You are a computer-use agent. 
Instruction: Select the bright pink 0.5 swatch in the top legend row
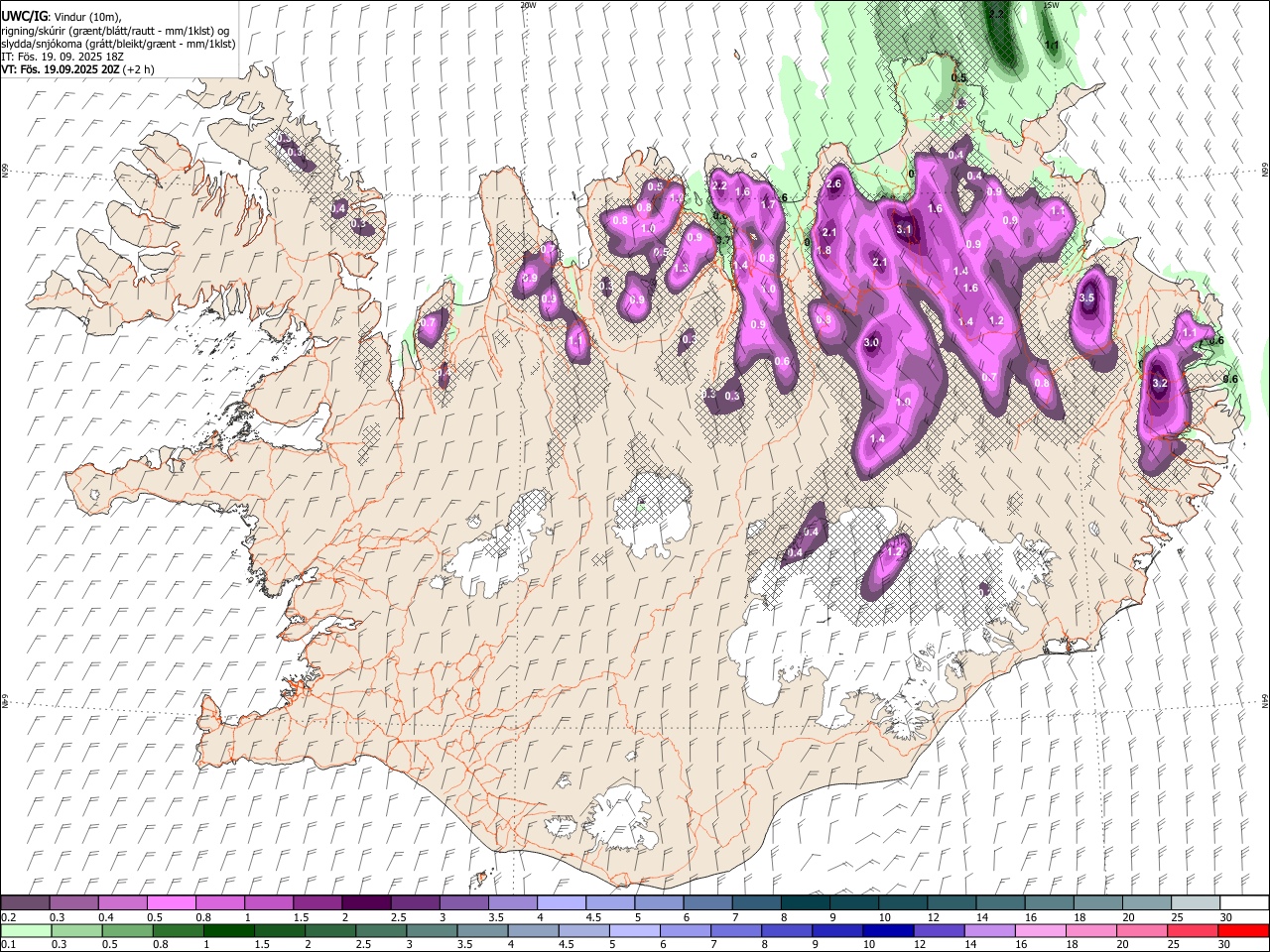point(171,902)
